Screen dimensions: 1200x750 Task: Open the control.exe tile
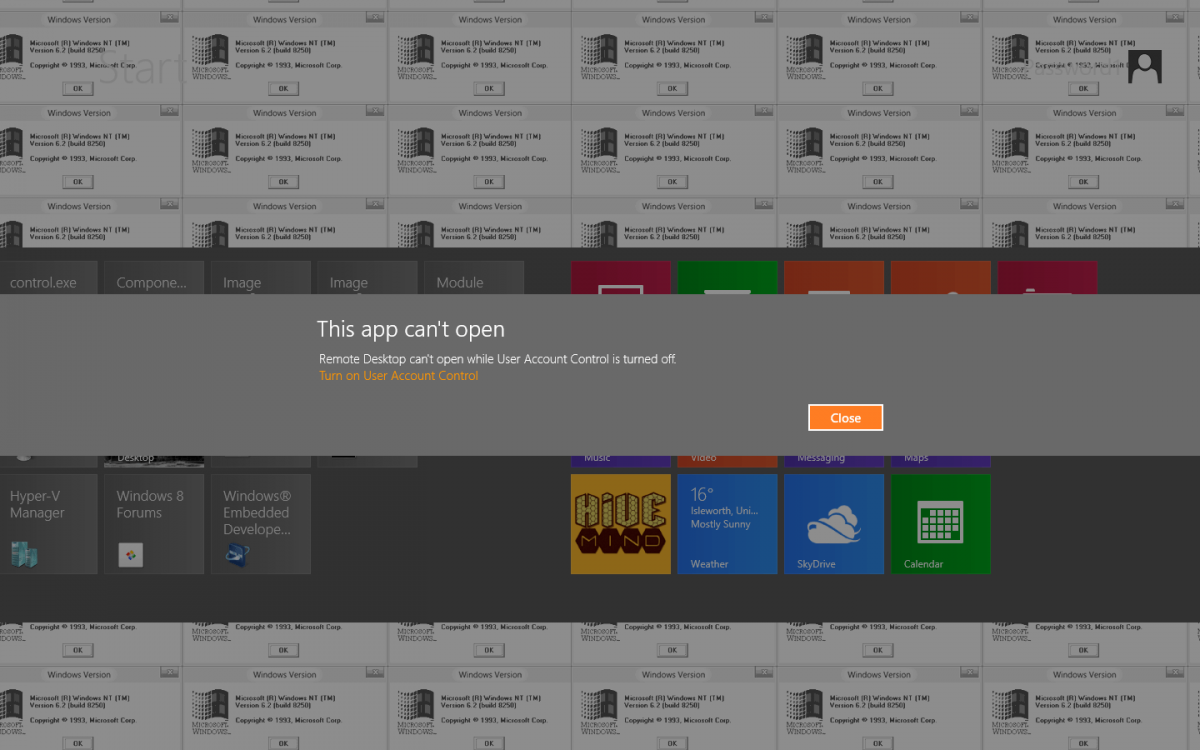tap(48, 278)
